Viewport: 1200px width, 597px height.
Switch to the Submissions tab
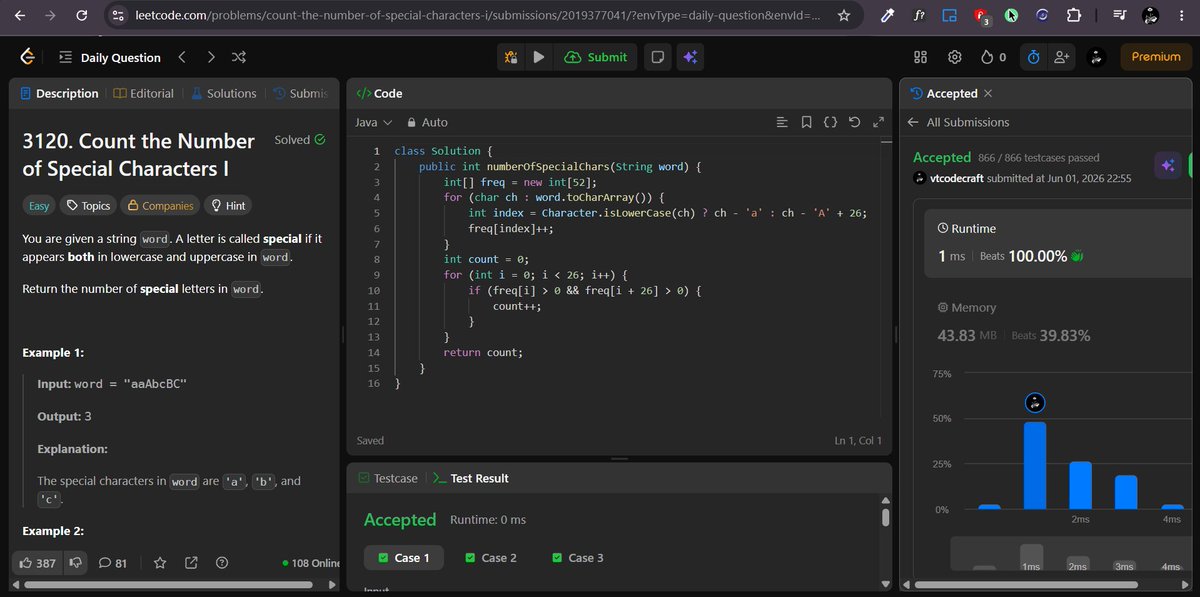pyautogui.click(x=301, y=93)
